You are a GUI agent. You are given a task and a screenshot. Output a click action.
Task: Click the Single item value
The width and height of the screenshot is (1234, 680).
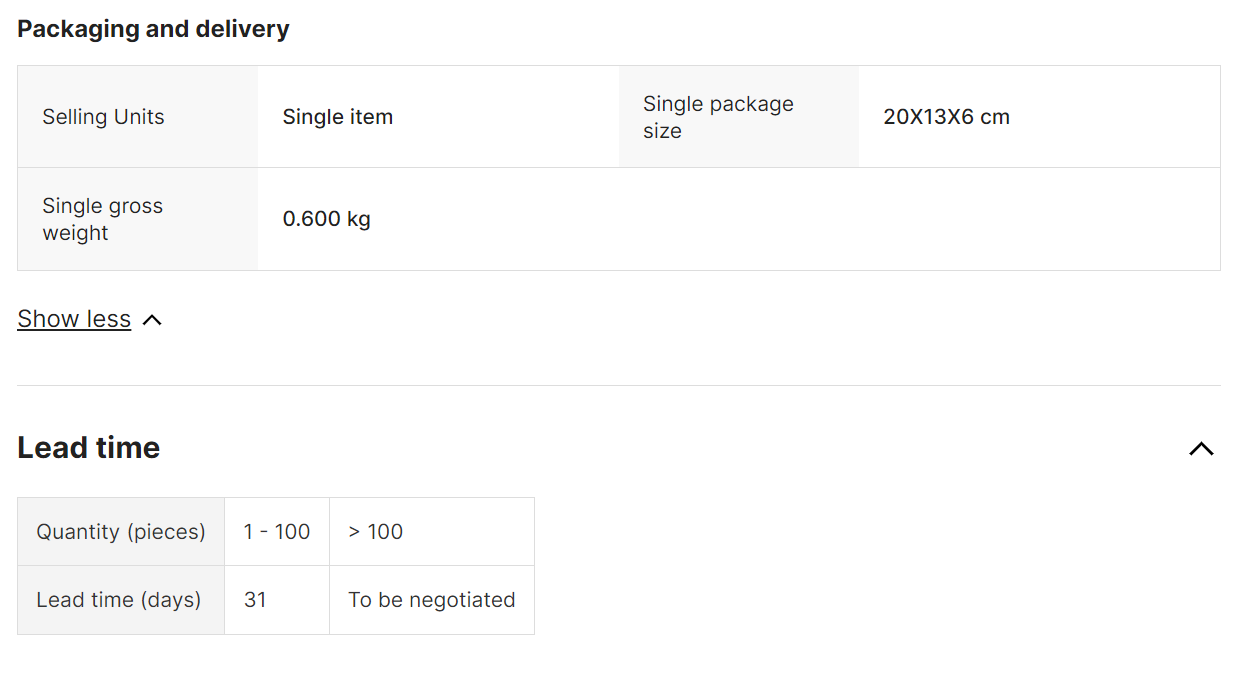(x=338, y=117)
